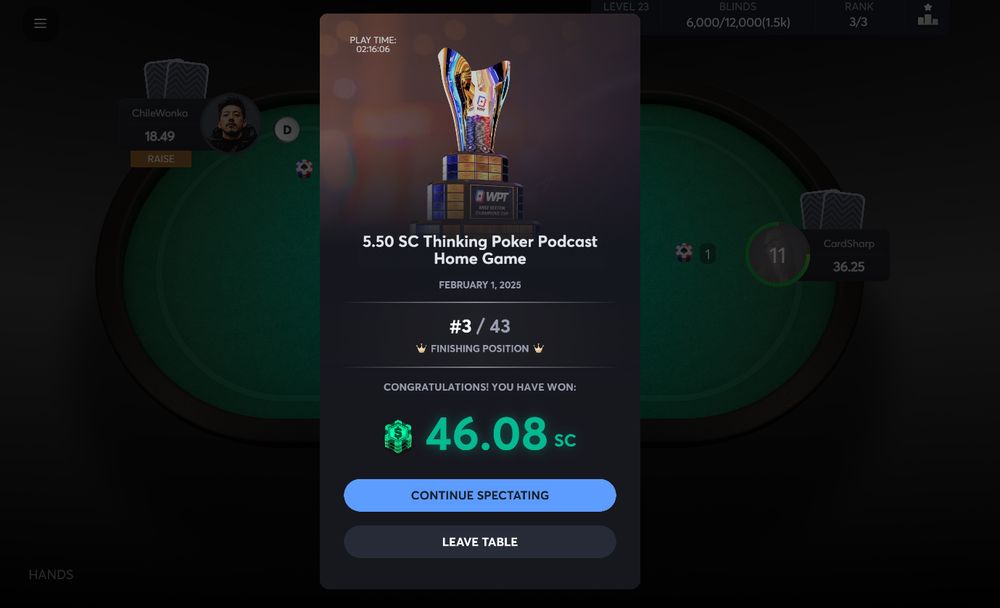Click CardSharp's countdown timer avatar
This screenshot has height=608, width=1000.
click(777, 255)
